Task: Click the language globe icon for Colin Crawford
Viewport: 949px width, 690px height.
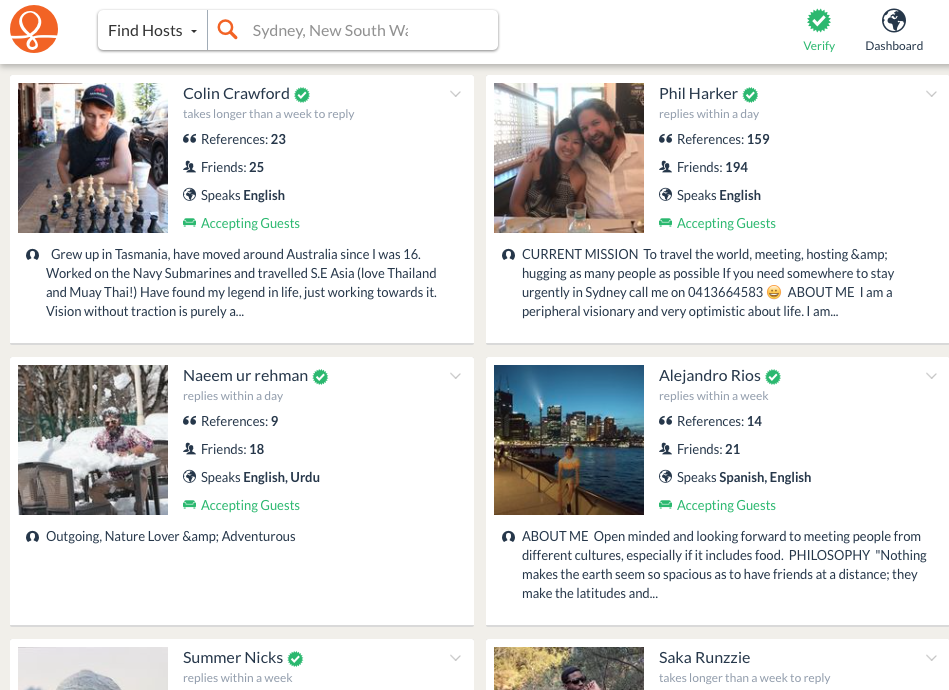Action: tap(189, 194)
